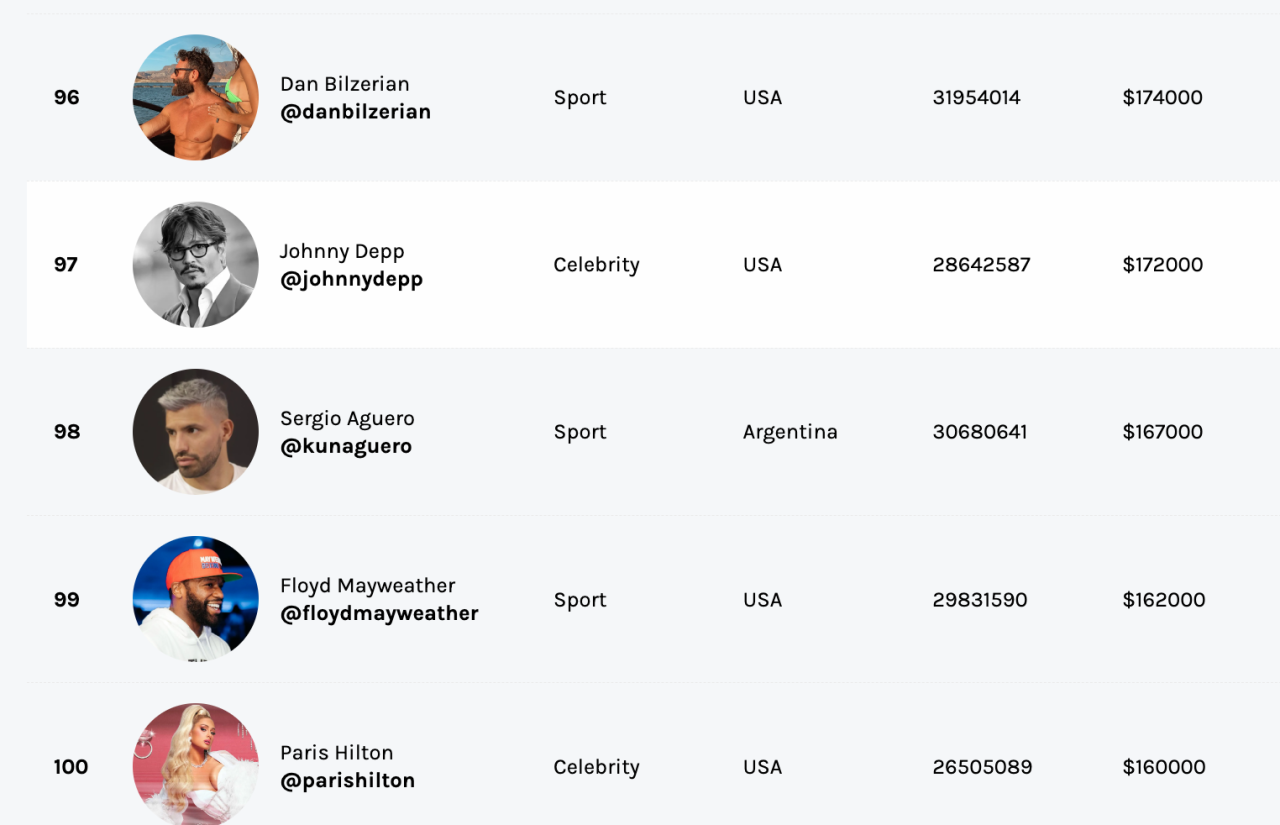Screen dimensions: 1280x825
Task: Click the @floydmayweather handle
Action: 379,613
